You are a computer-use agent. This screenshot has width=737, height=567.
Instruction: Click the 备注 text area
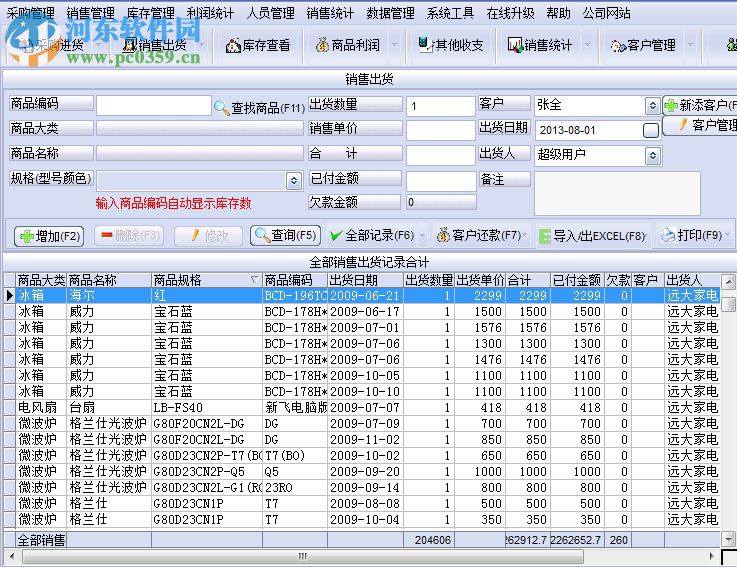pos(617,193)
